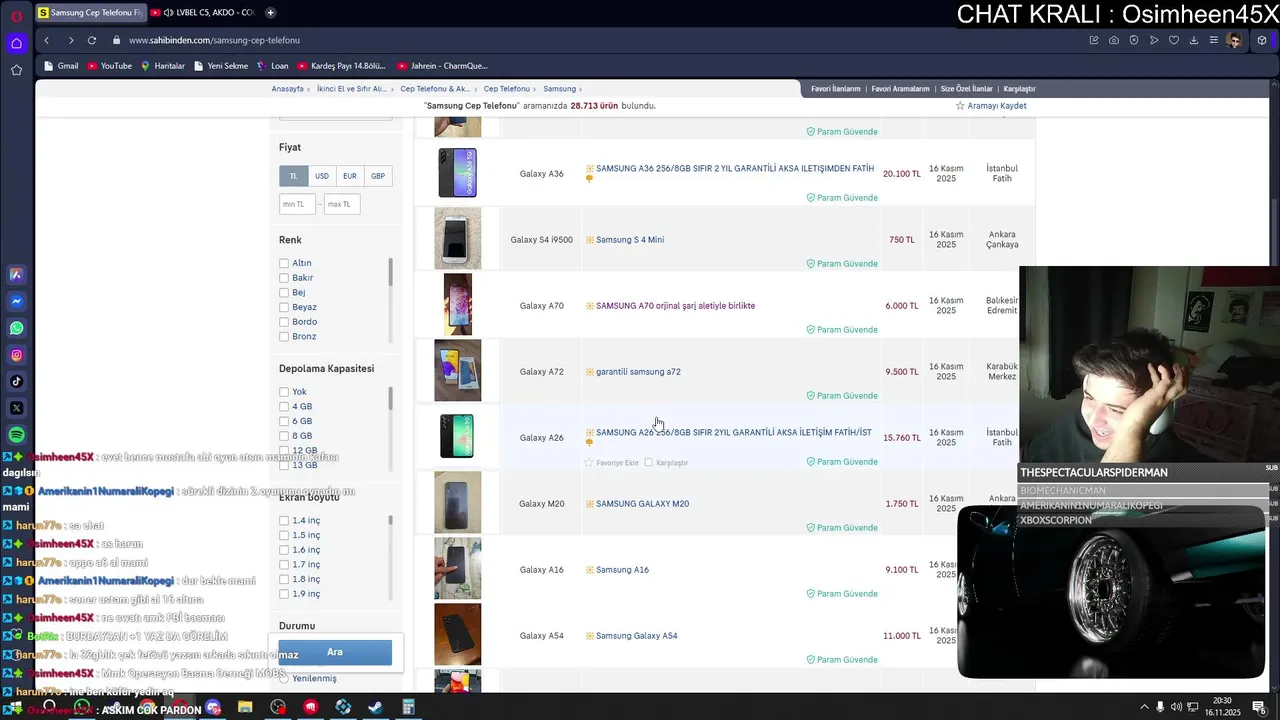Open Galaxy A36 listing thumbnail
1280x720 pixels.
click(x=458, y=173)
